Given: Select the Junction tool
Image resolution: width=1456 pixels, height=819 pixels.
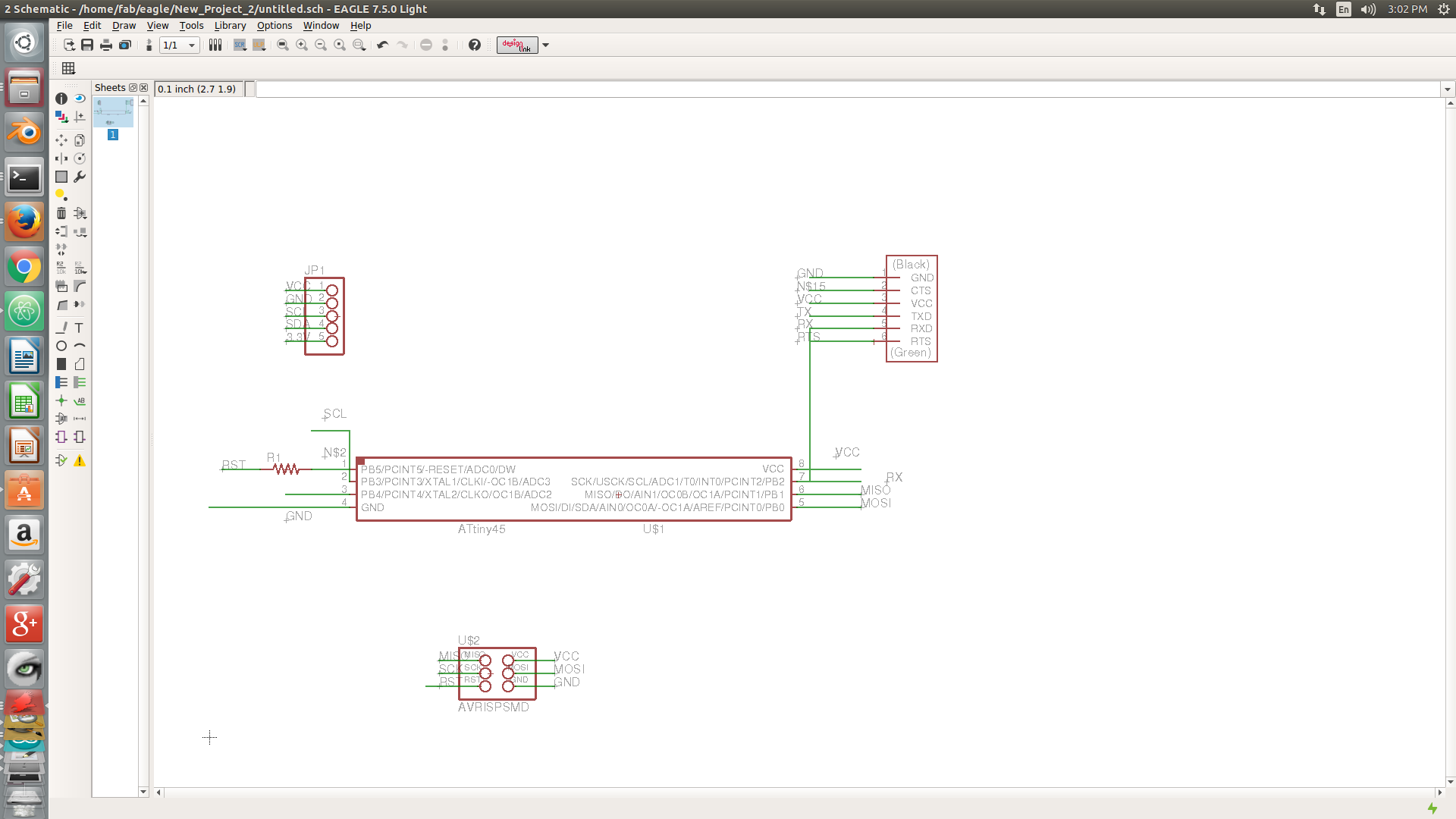Looking at the screenshot, I should coord(61,400).
